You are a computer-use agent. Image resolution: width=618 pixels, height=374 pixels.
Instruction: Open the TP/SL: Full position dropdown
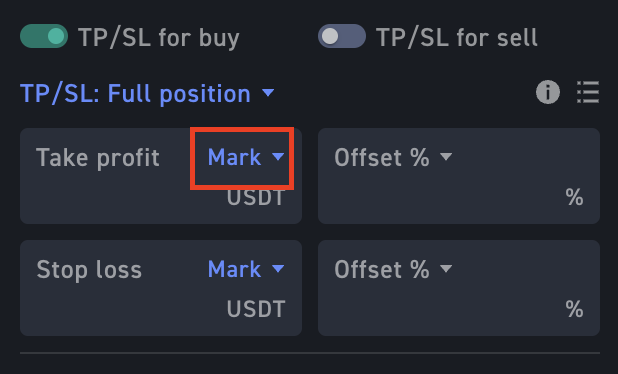pos(147,94)
